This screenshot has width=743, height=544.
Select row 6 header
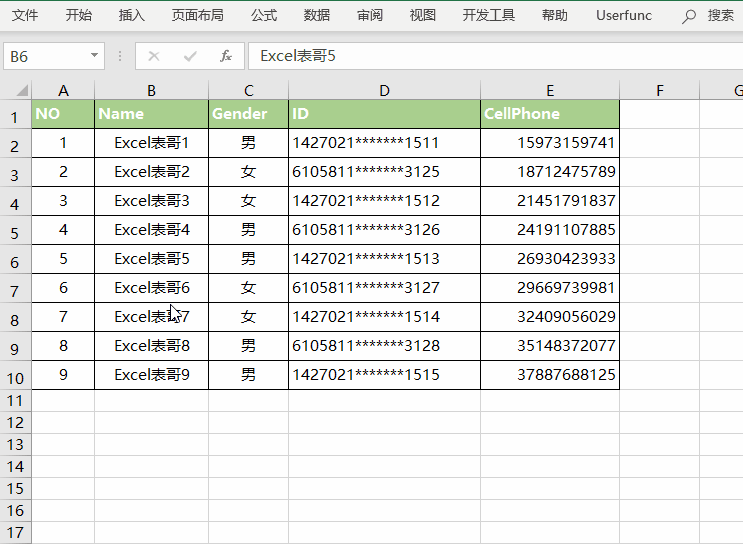(x=15, y=259)
